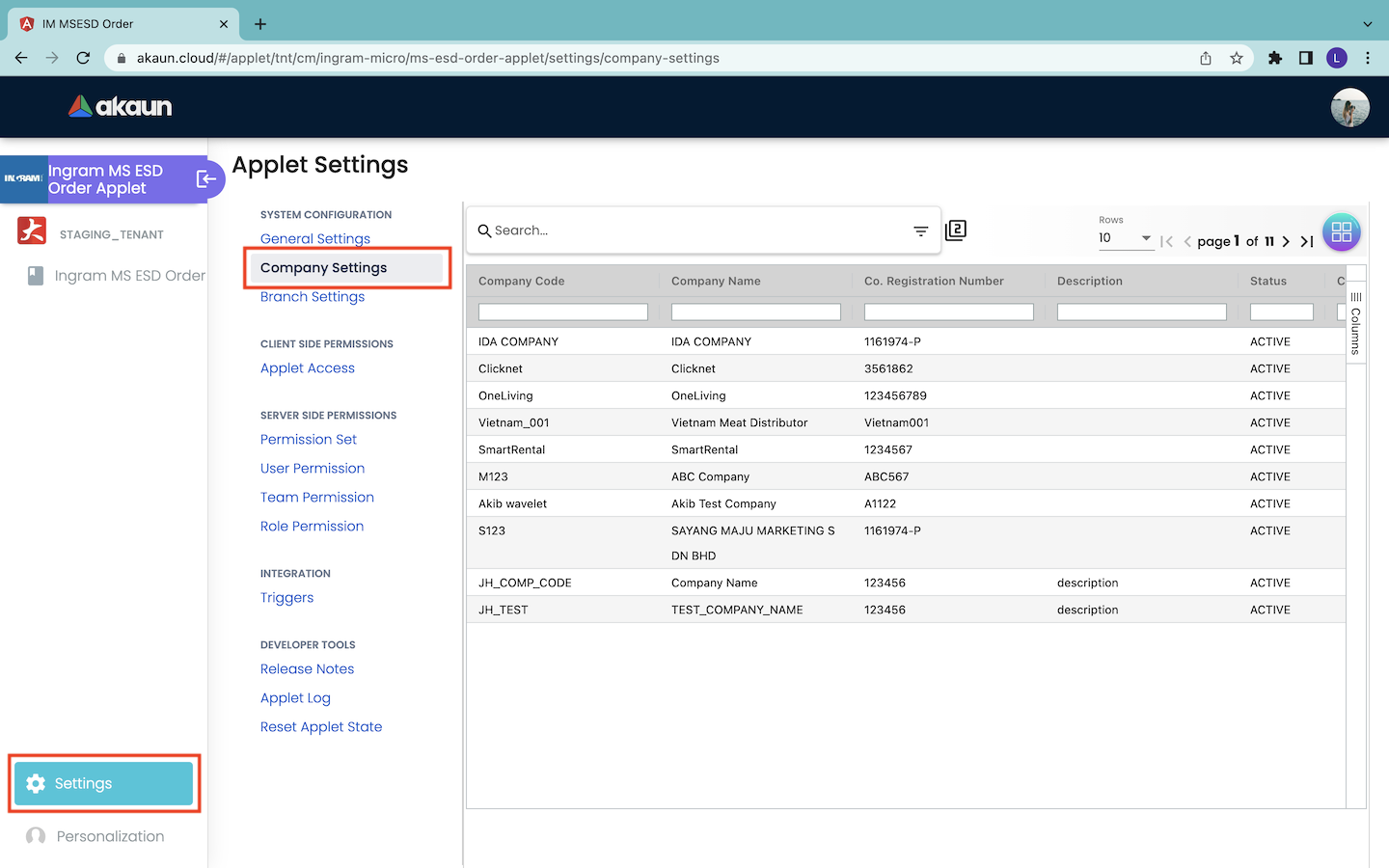The image size is (1389, 868).
Task: Open the browser tab search chevron
Action: [1367, 24]
